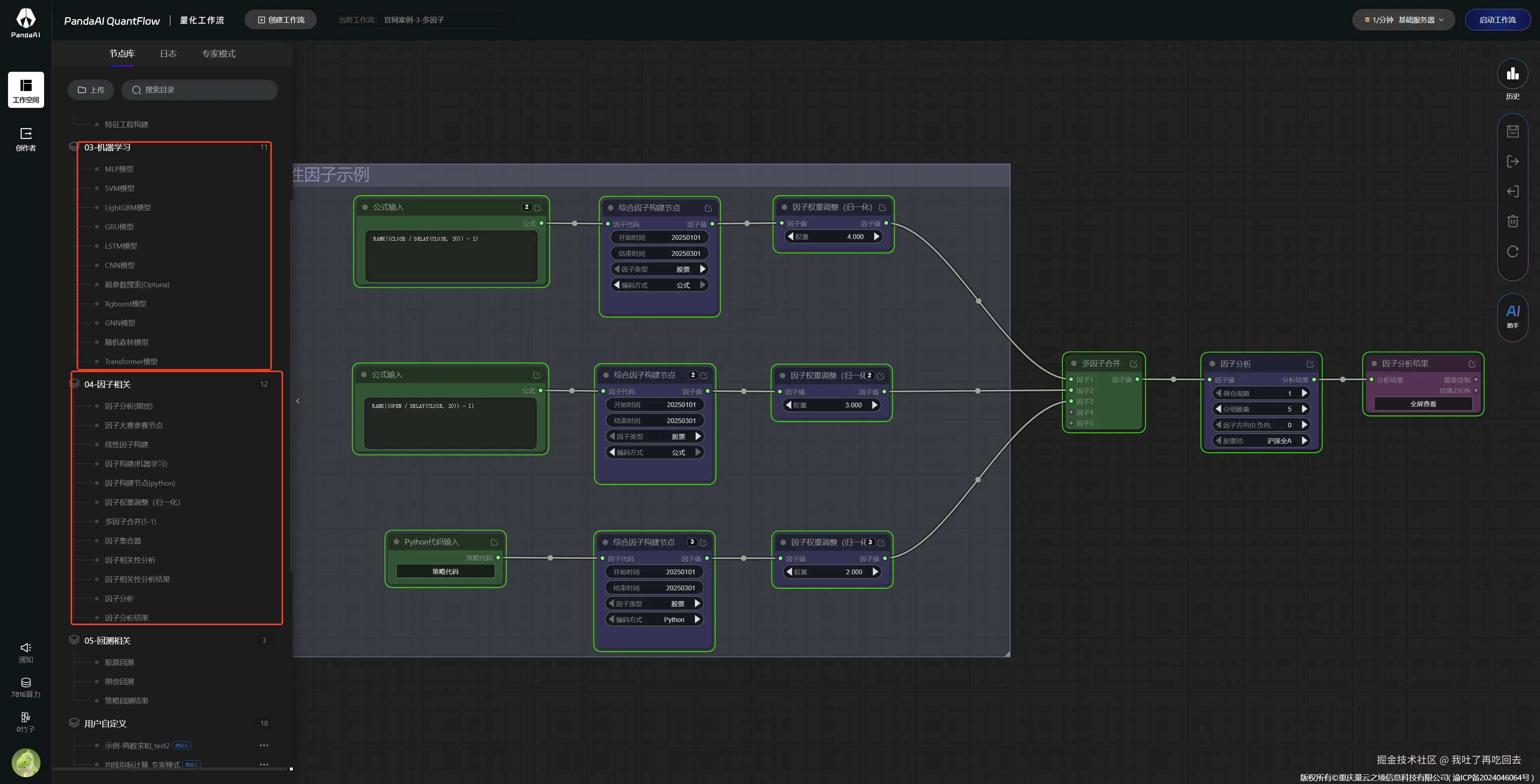Screen dimensions: 1540x784
Task: Click the trash delete icon in right toolbar
Action: (x=1512, y=221)
